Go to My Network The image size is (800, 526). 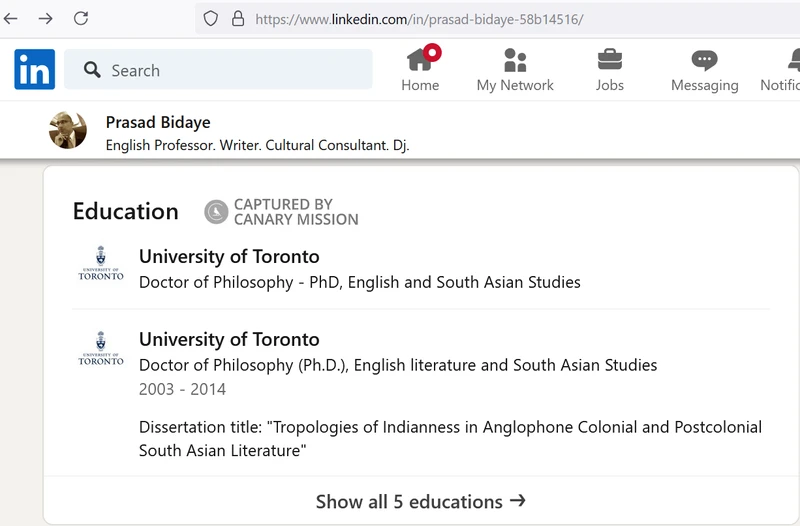click(515, 70)
